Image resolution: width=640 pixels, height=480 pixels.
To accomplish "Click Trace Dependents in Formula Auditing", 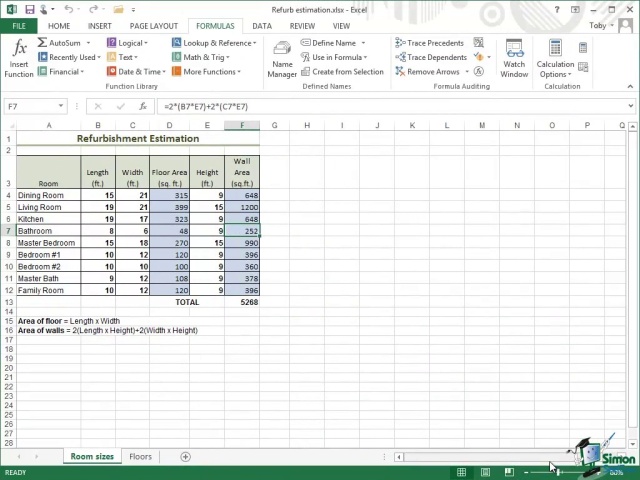I will coord(430,57).
